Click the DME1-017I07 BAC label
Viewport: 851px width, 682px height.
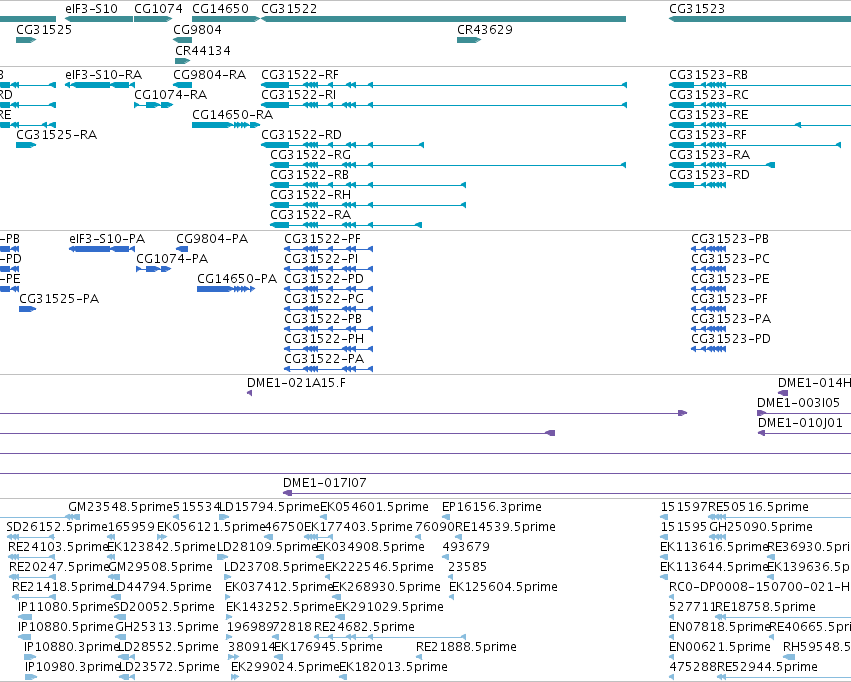pyautogui.click(x=325, y=483)
